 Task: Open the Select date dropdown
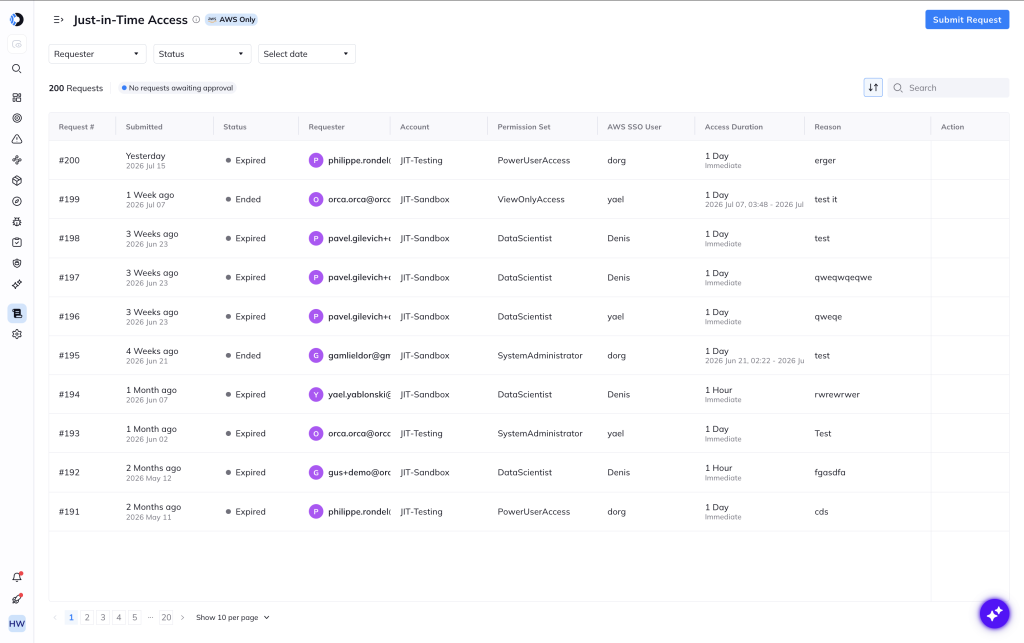pos(306,54)
